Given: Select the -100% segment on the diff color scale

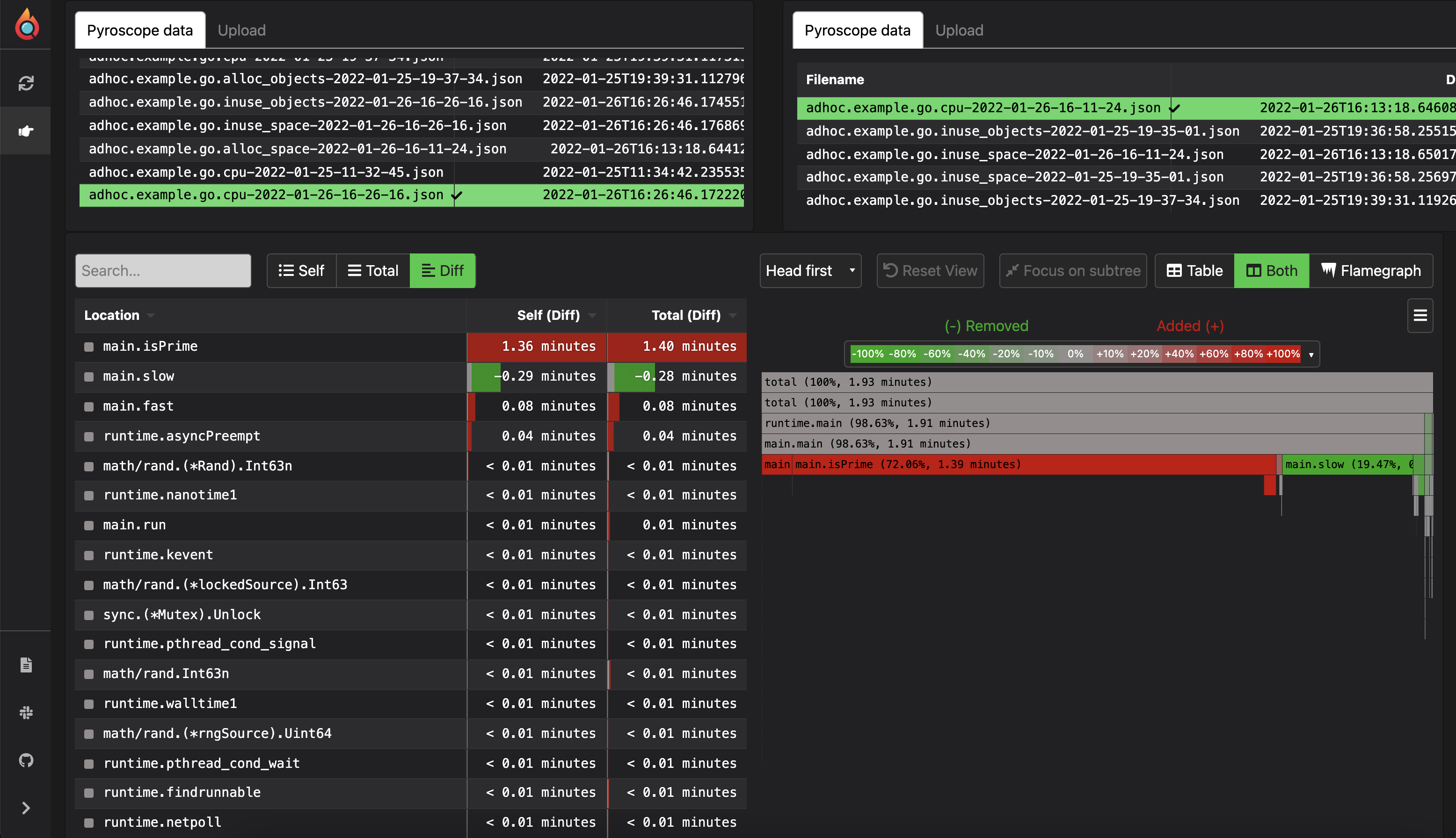Looking at the screenshot, I should (x=867, y=354).
